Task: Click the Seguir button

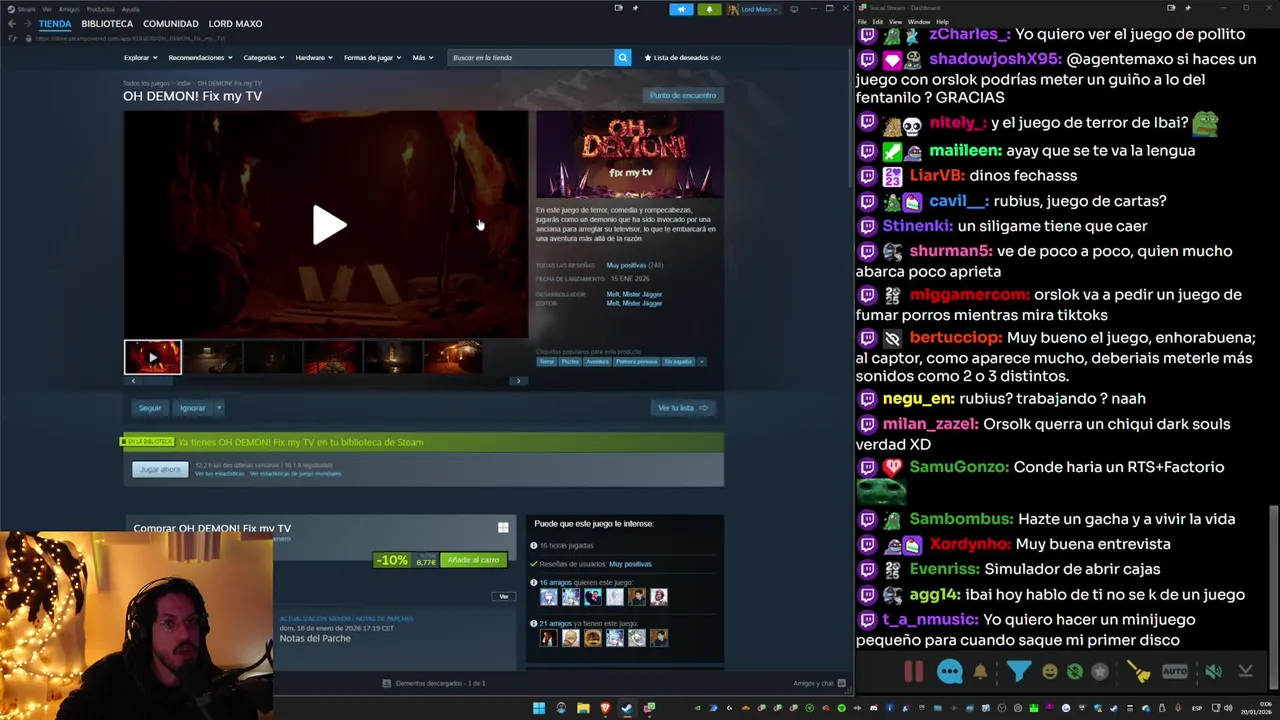Action: 150,408
